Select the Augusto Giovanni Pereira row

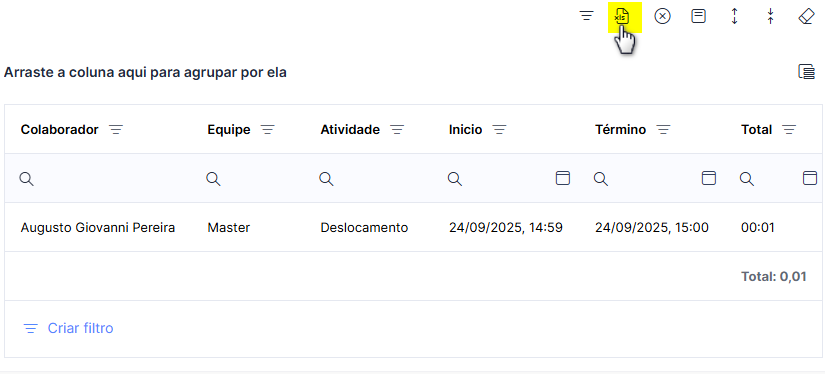point(413,227)
